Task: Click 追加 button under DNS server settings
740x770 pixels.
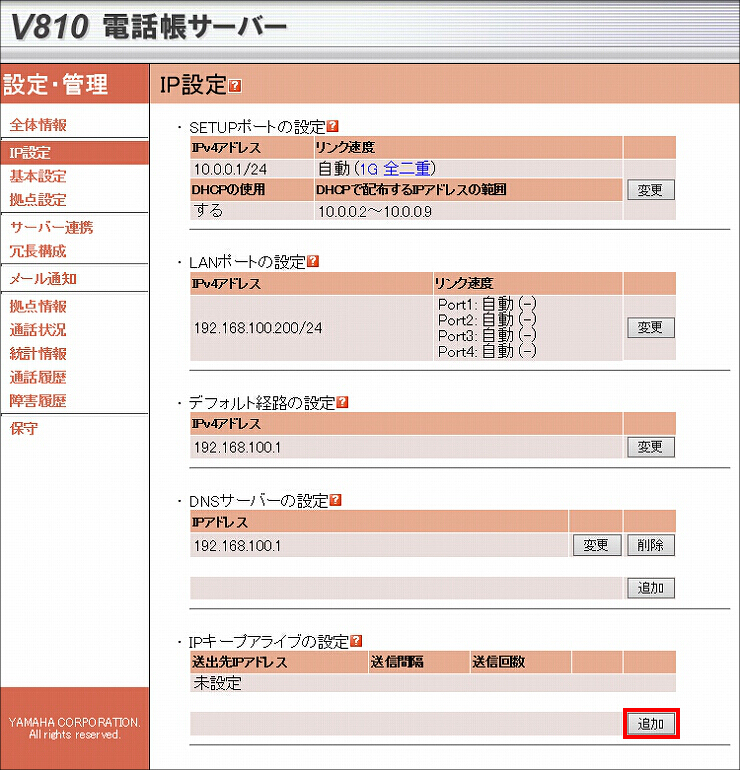Action: [x=651, y=588]
